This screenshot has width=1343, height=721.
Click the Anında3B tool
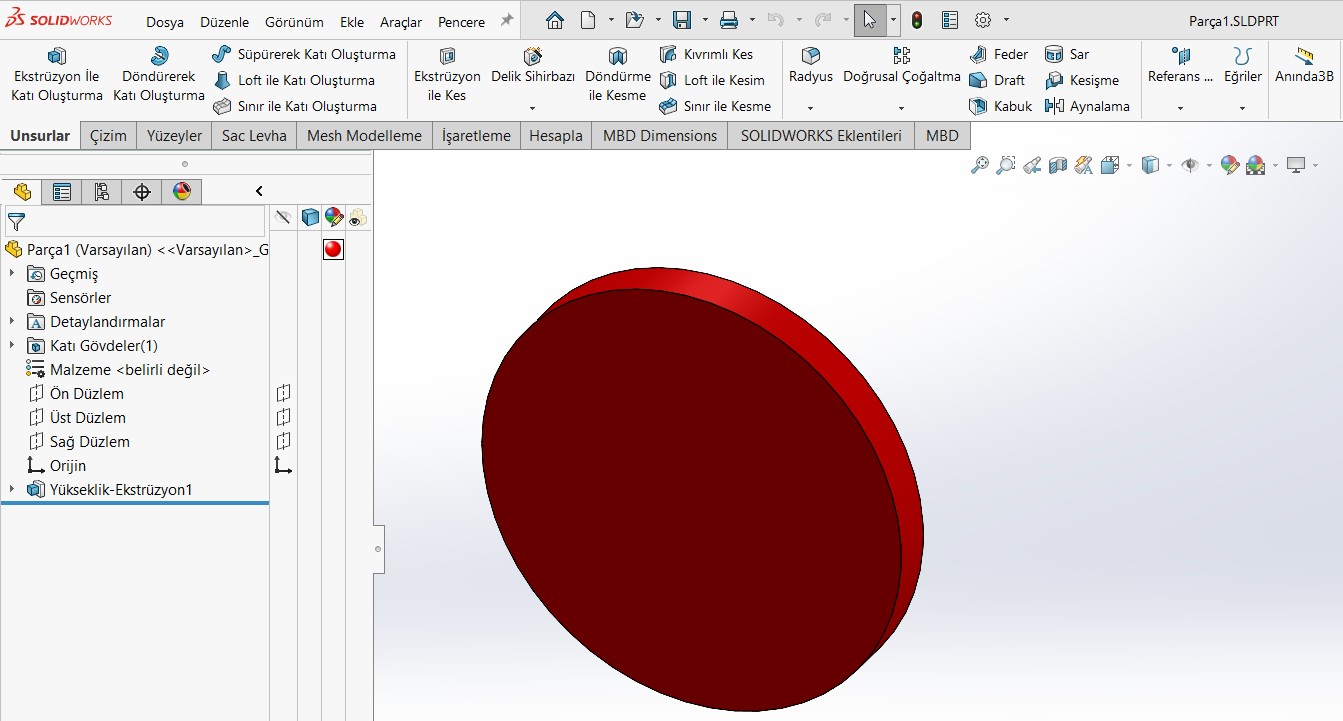coord(1304,66)
